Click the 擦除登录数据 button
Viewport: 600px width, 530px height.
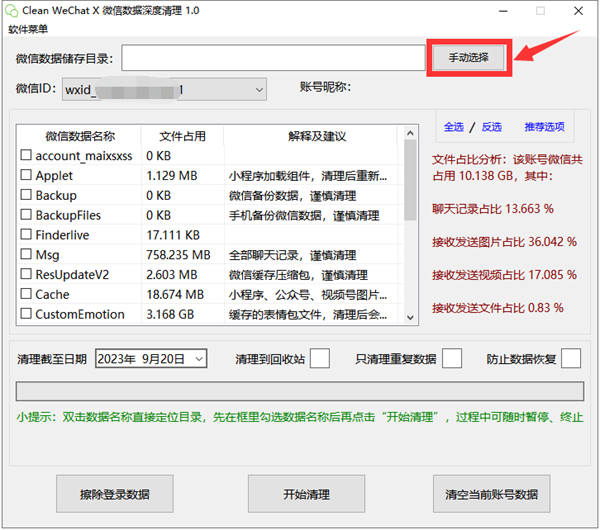pyautogui.click(x=115, y=494)
